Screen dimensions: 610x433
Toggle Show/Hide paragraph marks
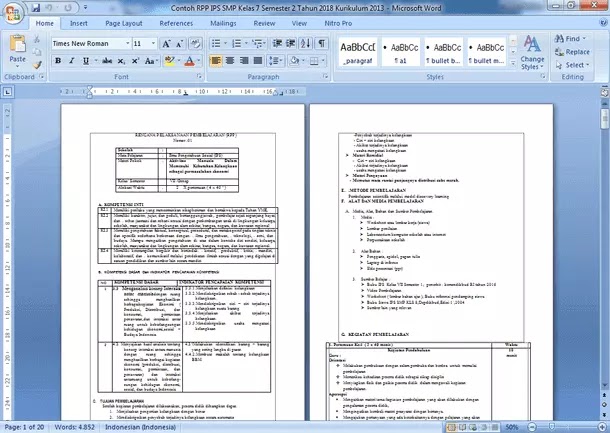pyautogui.click(x=322, y=43)
